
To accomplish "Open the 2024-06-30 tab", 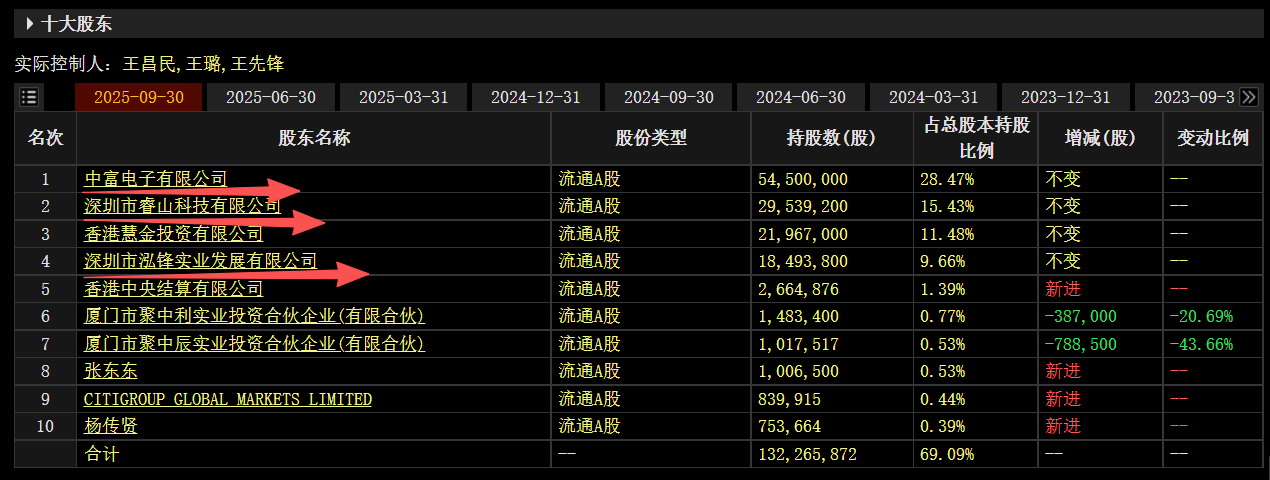I will click(x=801, y=97).
